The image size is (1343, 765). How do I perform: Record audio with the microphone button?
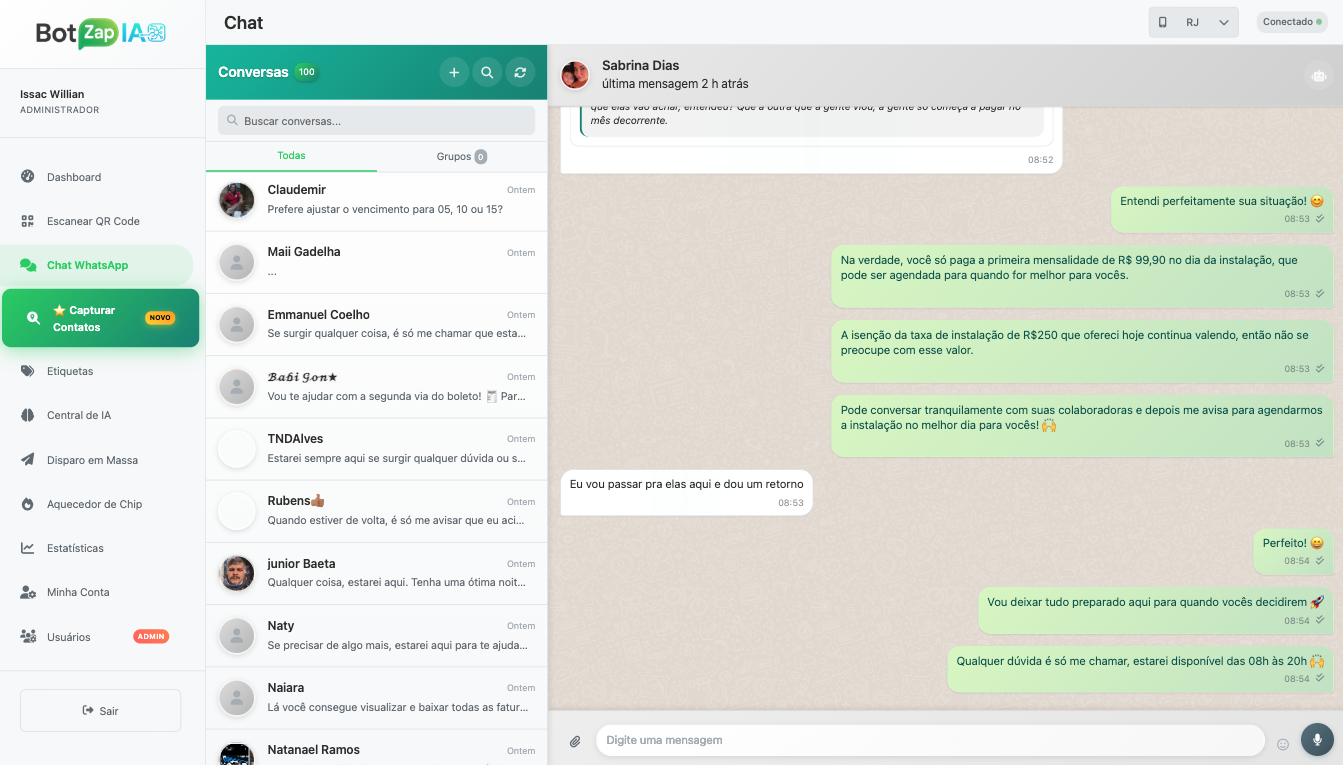1316,740
